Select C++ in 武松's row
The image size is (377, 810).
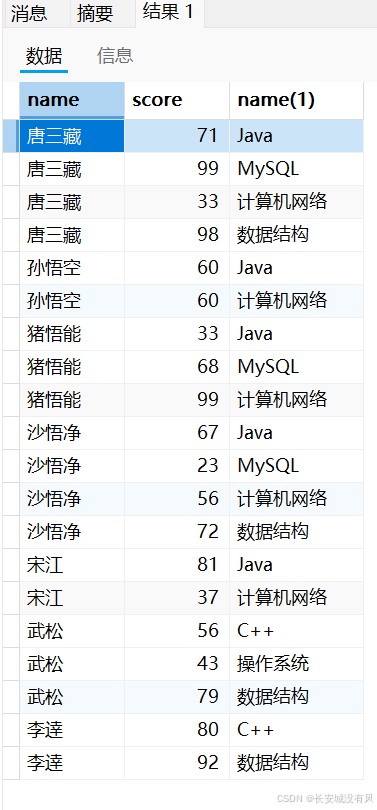pyautogui.click(x=296, y=632)
